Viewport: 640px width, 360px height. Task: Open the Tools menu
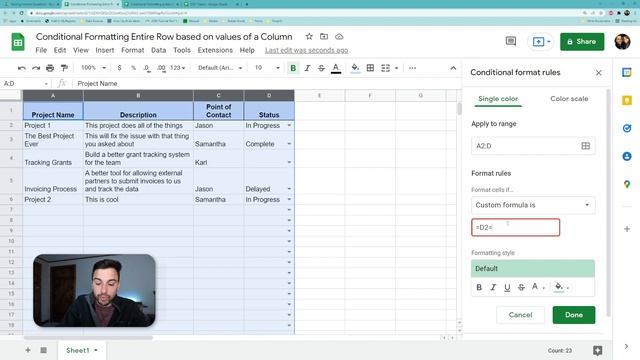182,50
